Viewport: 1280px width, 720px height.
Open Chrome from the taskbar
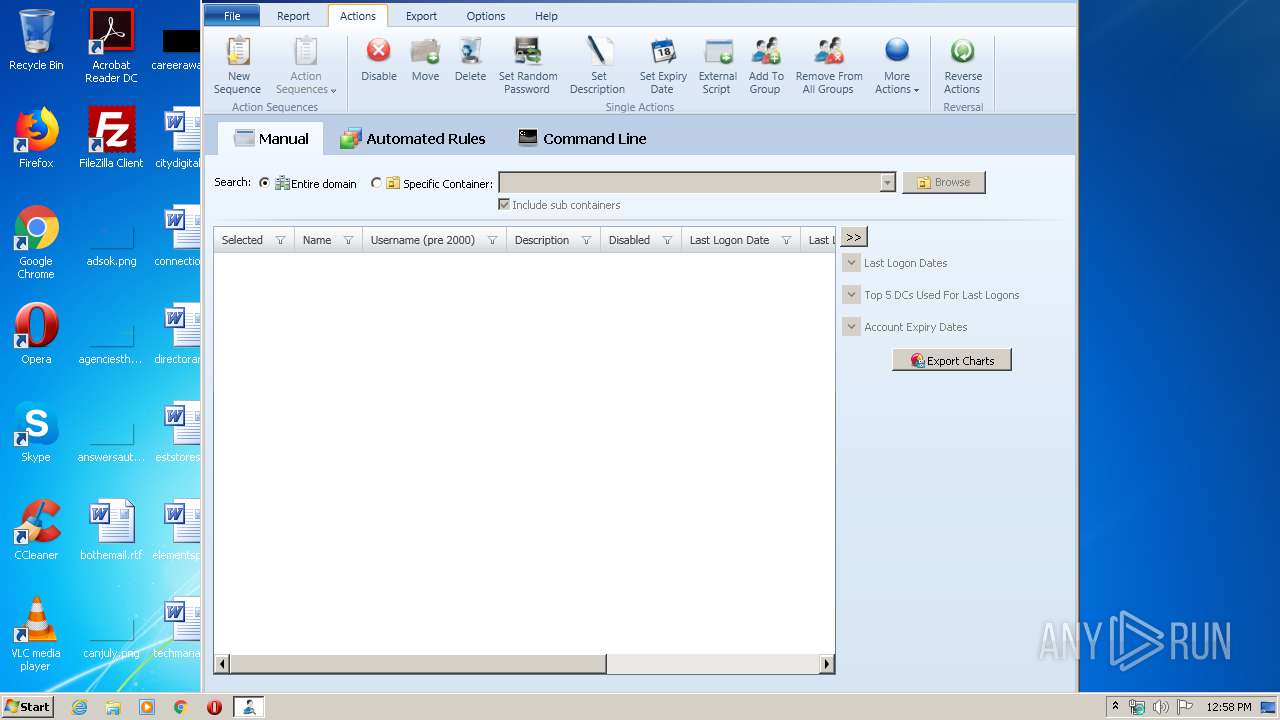pyautogui.click(x=180, y=707)
